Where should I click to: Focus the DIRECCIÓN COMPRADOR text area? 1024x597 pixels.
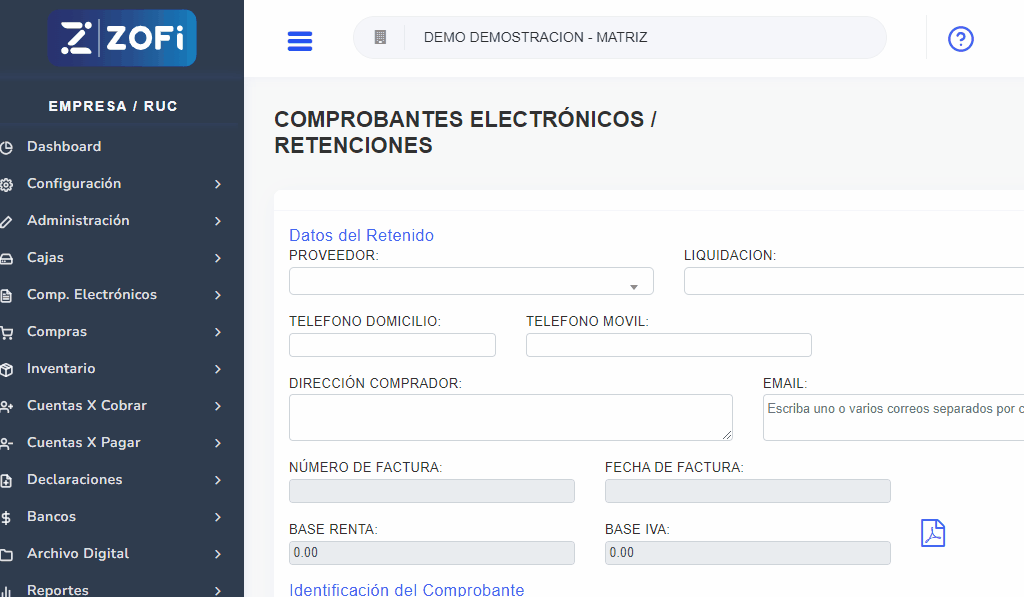pyautogui.click(x=510, y=417)
